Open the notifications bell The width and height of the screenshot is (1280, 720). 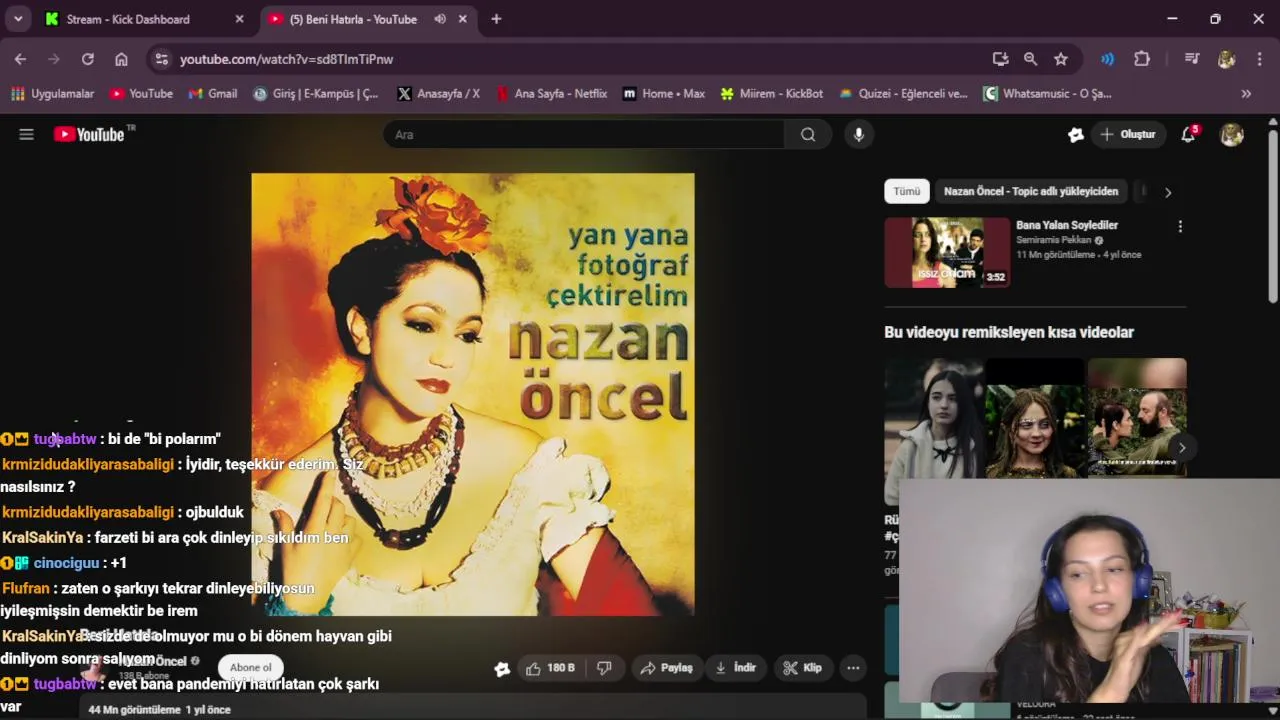(x=1188, y=134)
